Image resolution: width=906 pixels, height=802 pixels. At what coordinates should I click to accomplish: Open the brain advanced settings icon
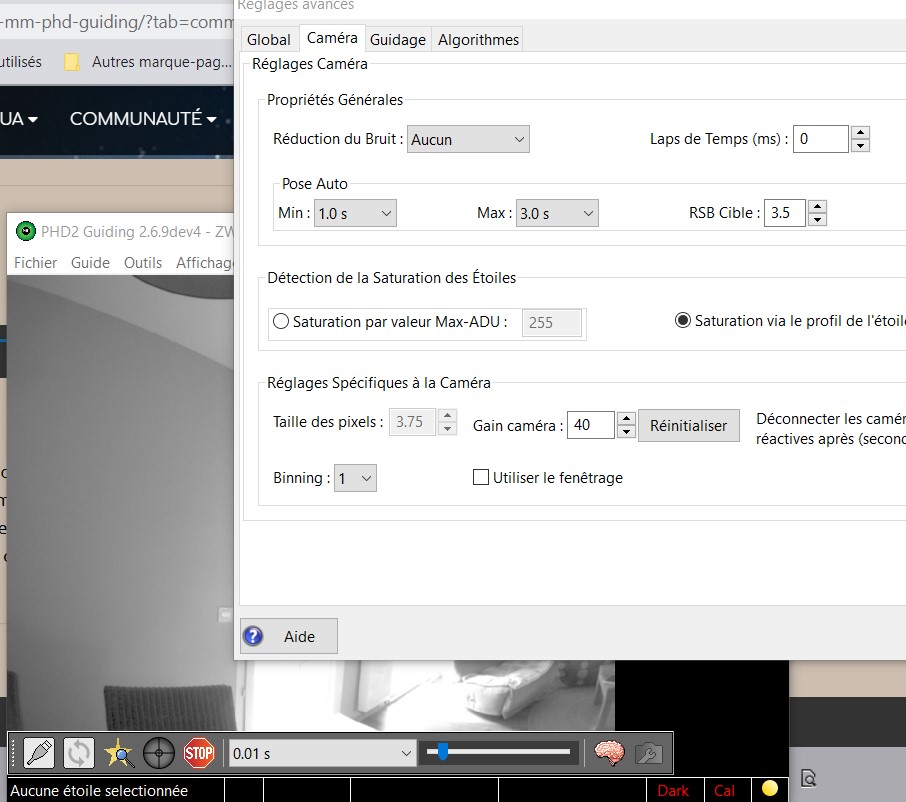tap(610, 753)
